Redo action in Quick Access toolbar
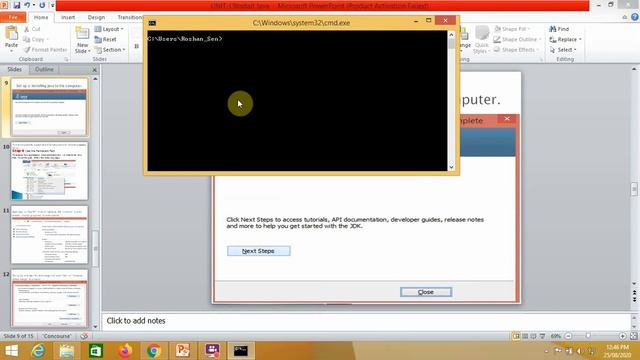Viewport: 640px width, 360px height. pos(42,5)
